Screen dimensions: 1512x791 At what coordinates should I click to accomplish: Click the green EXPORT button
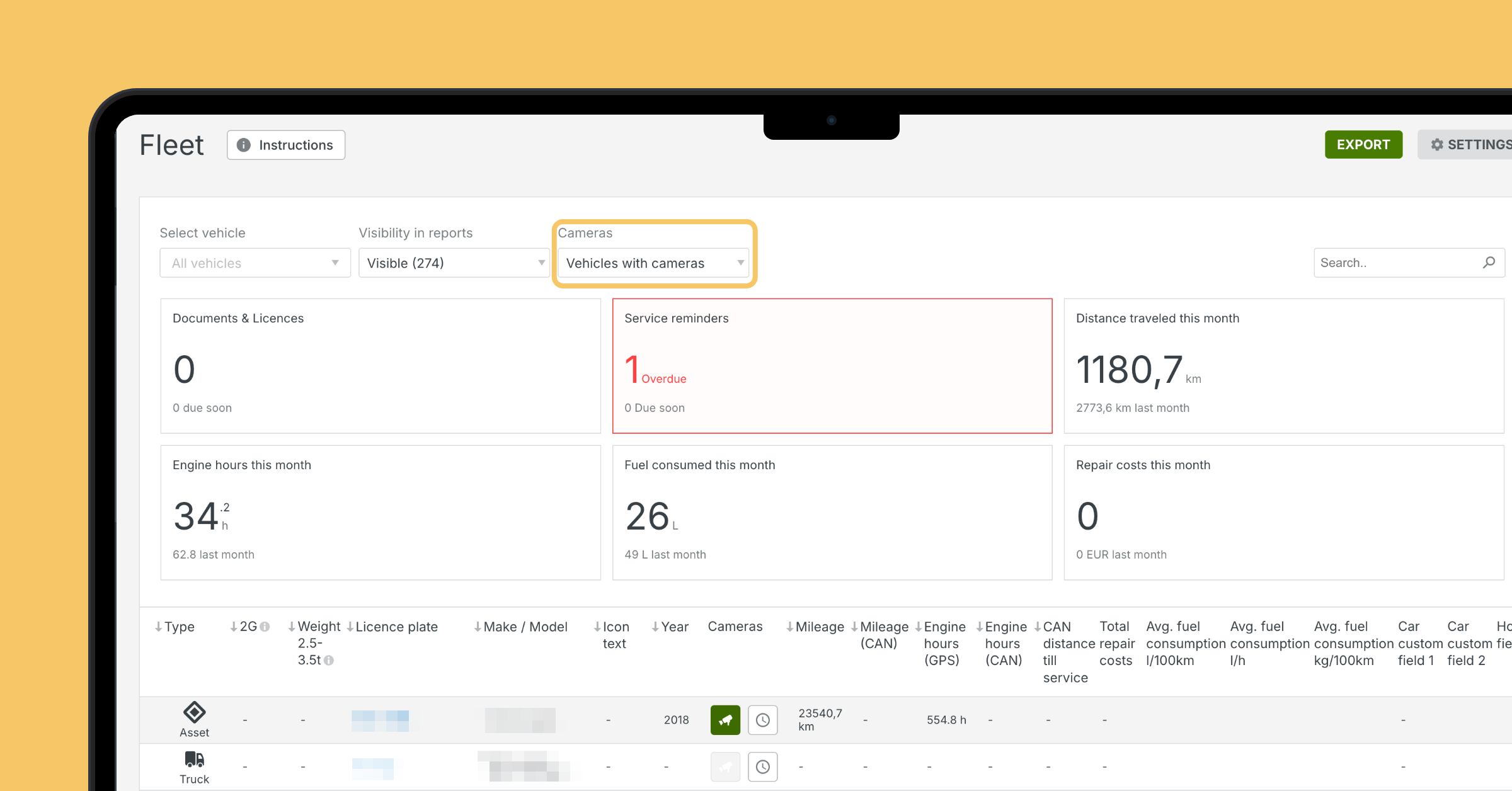pos(1363,145)
